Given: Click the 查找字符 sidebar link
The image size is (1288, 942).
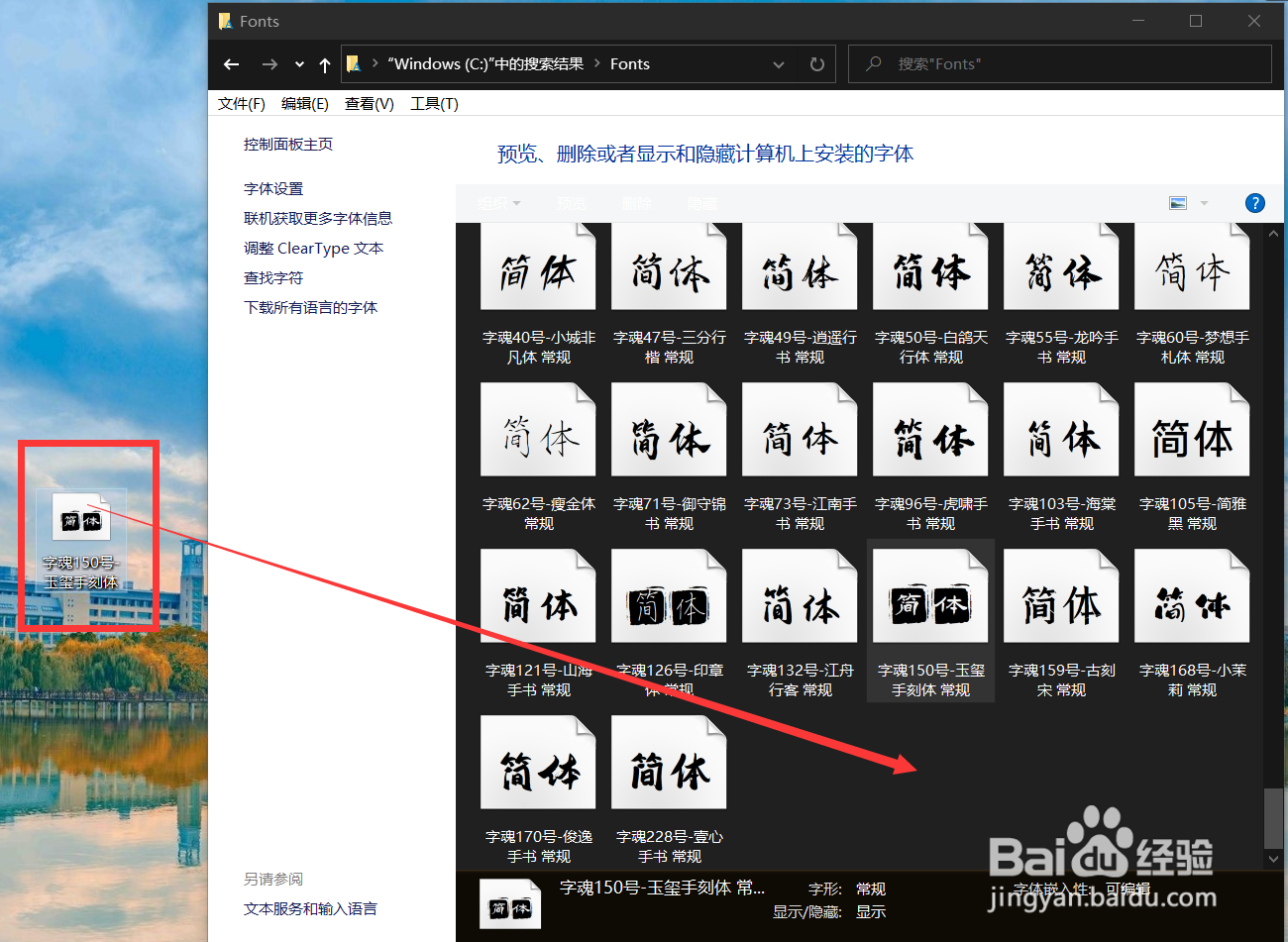Looking at the screenshot, I should 273,277.
